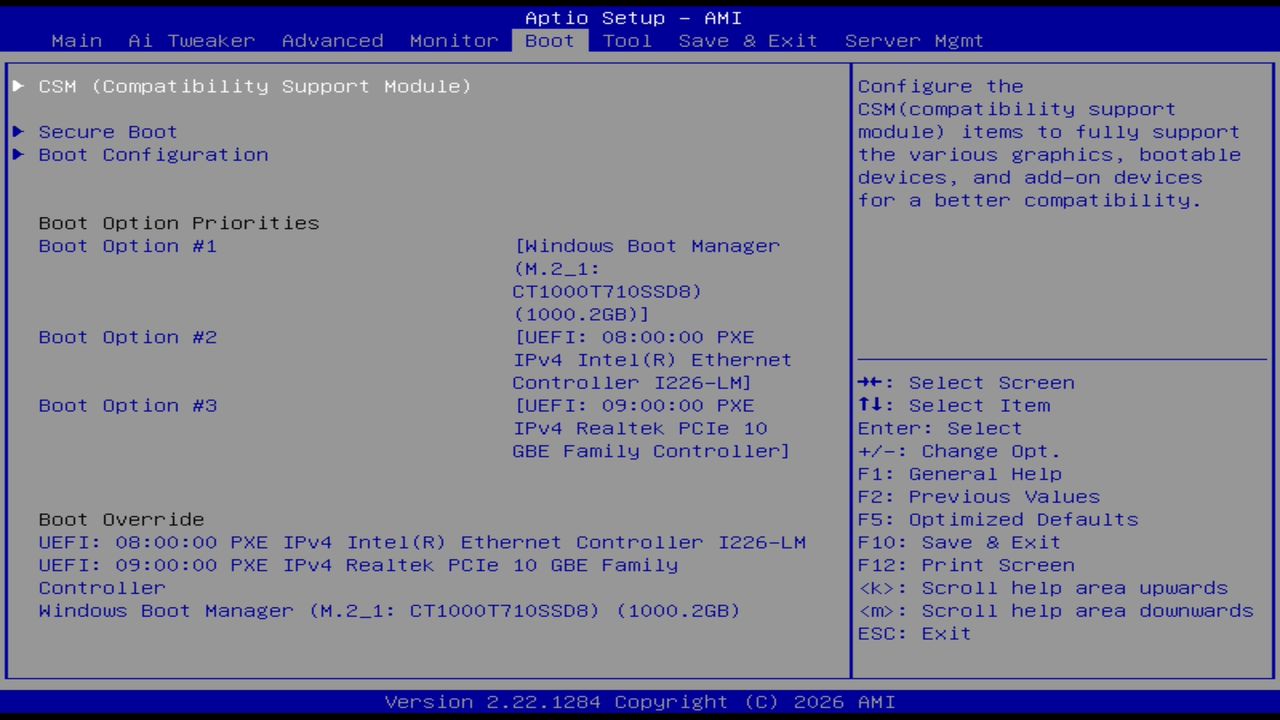
Task: Change Boot Option #3 Realtek PXE value
Action: pos(652,428)
